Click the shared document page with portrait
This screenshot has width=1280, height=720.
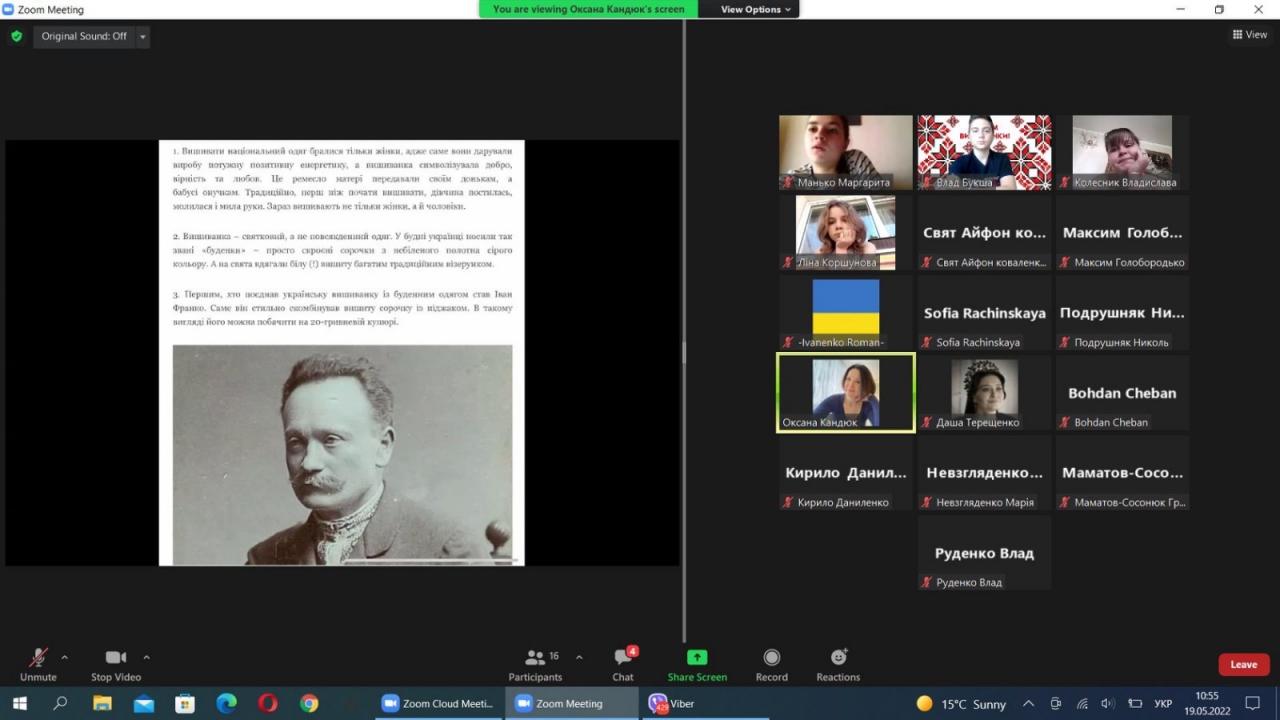tap(341, 352)
